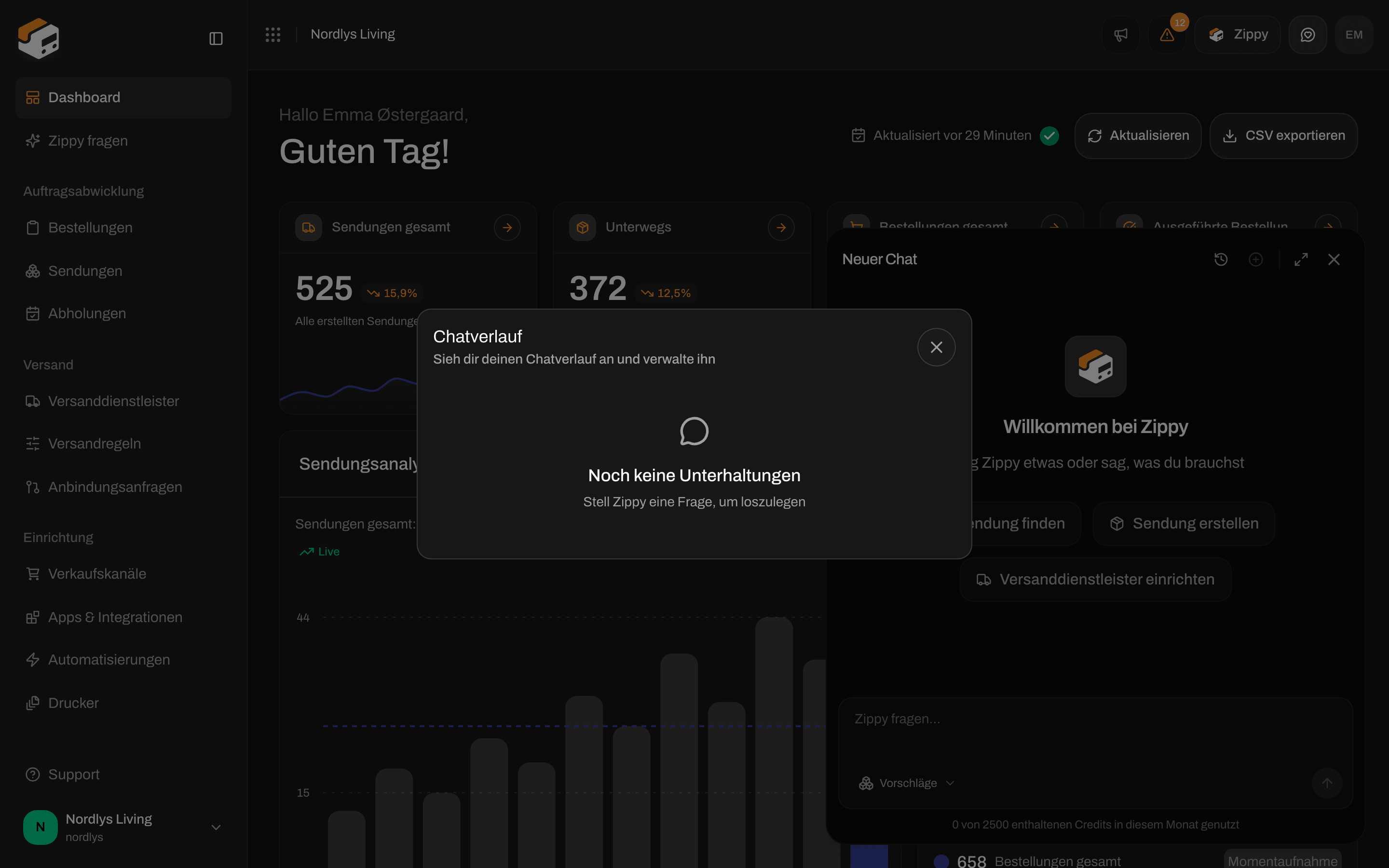Open the EM user avatar menu
Viewport: 1389px width, 868px height.
(1354, 34)
